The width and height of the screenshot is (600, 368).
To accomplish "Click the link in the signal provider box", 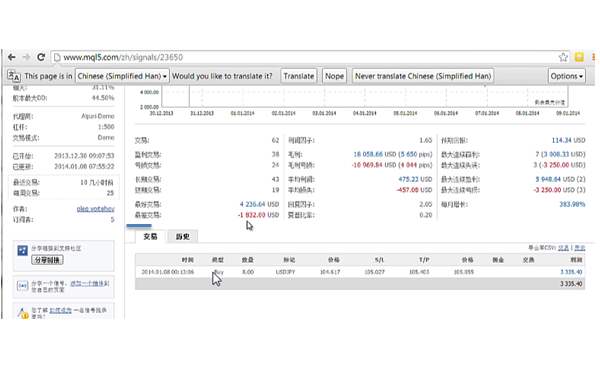I will pyautogui.click(x=60, y=310).
